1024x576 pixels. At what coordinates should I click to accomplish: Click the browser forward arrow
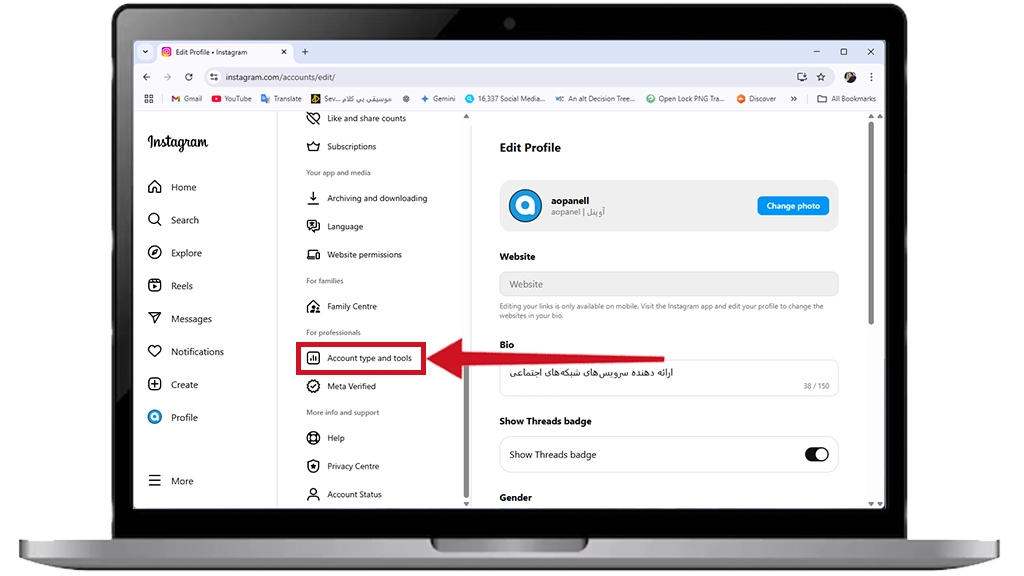click(168, 77)
